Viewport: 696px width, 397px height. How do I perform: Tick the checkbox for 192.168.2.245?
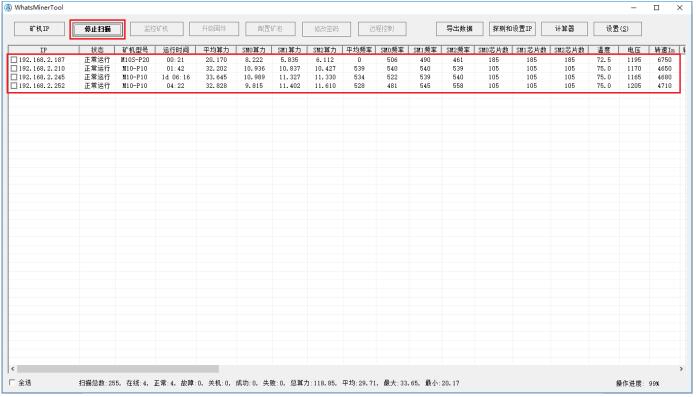pos(14,77)
